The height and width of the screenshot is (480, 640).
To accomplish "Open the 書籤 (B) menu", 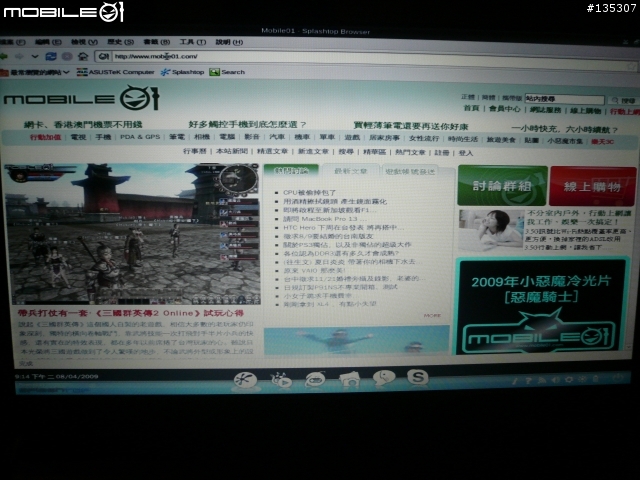I will click(x=156, y=42).
